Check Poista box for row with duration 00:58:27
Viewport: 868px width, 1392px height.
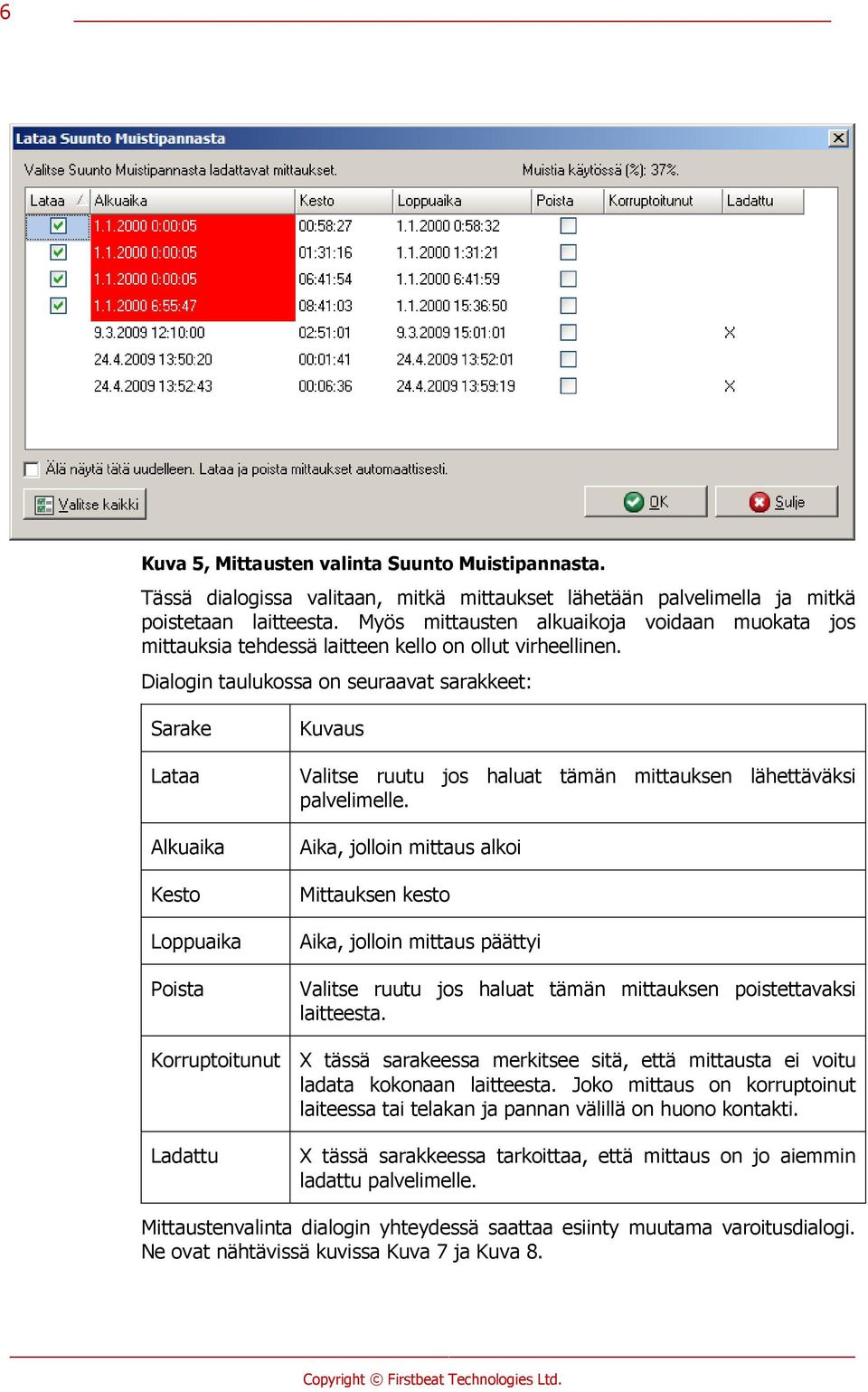[x=569, y=225]
